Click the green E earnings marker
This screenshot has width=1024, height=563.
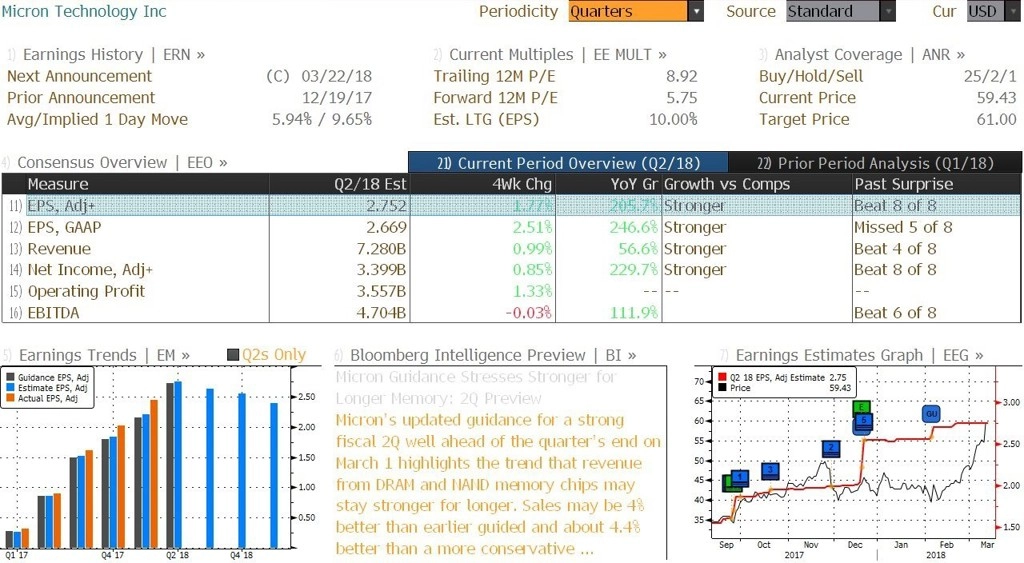(862, 408)
